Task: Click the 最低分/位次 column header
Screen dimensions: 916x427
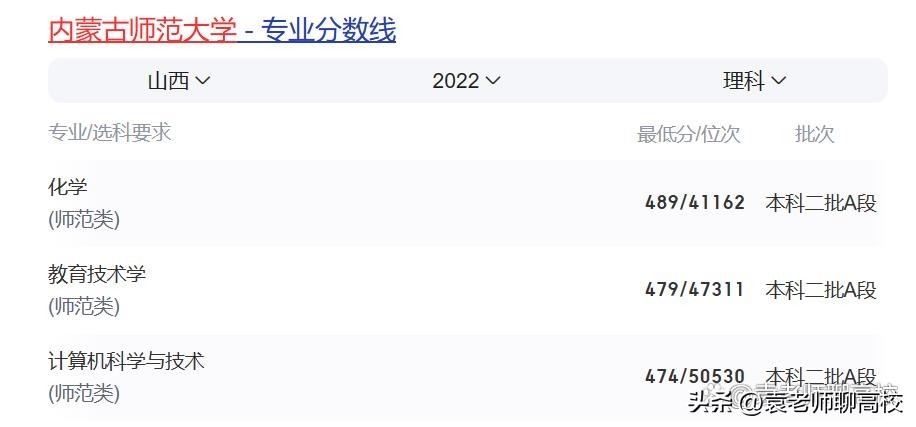Action: coord(689,134)
